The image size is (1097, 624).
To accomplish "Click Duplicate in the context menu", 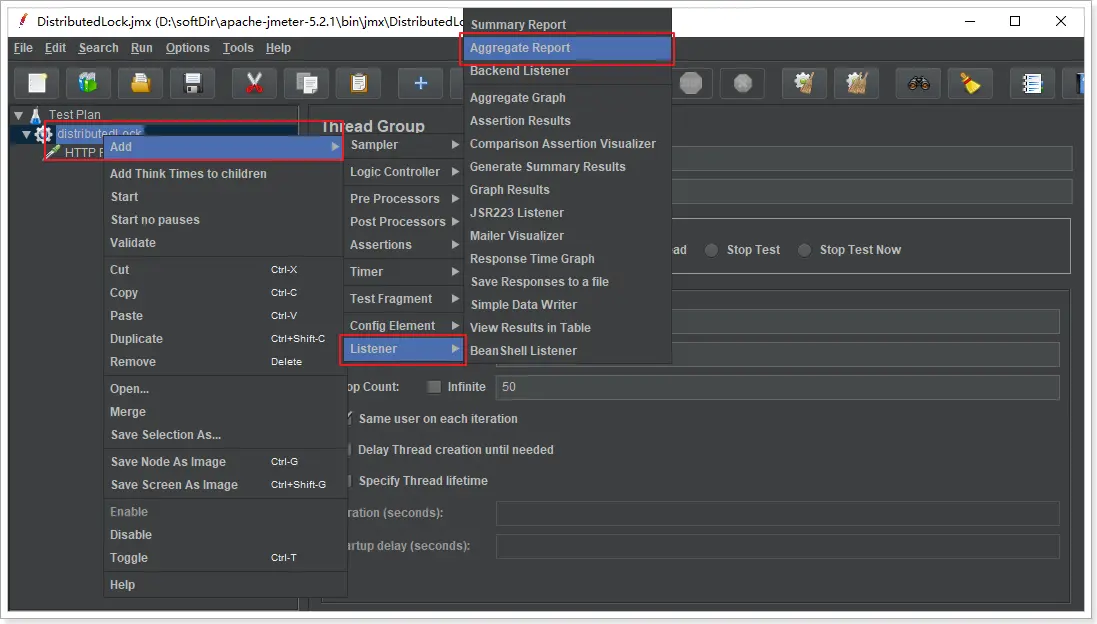I will (223, 339).
